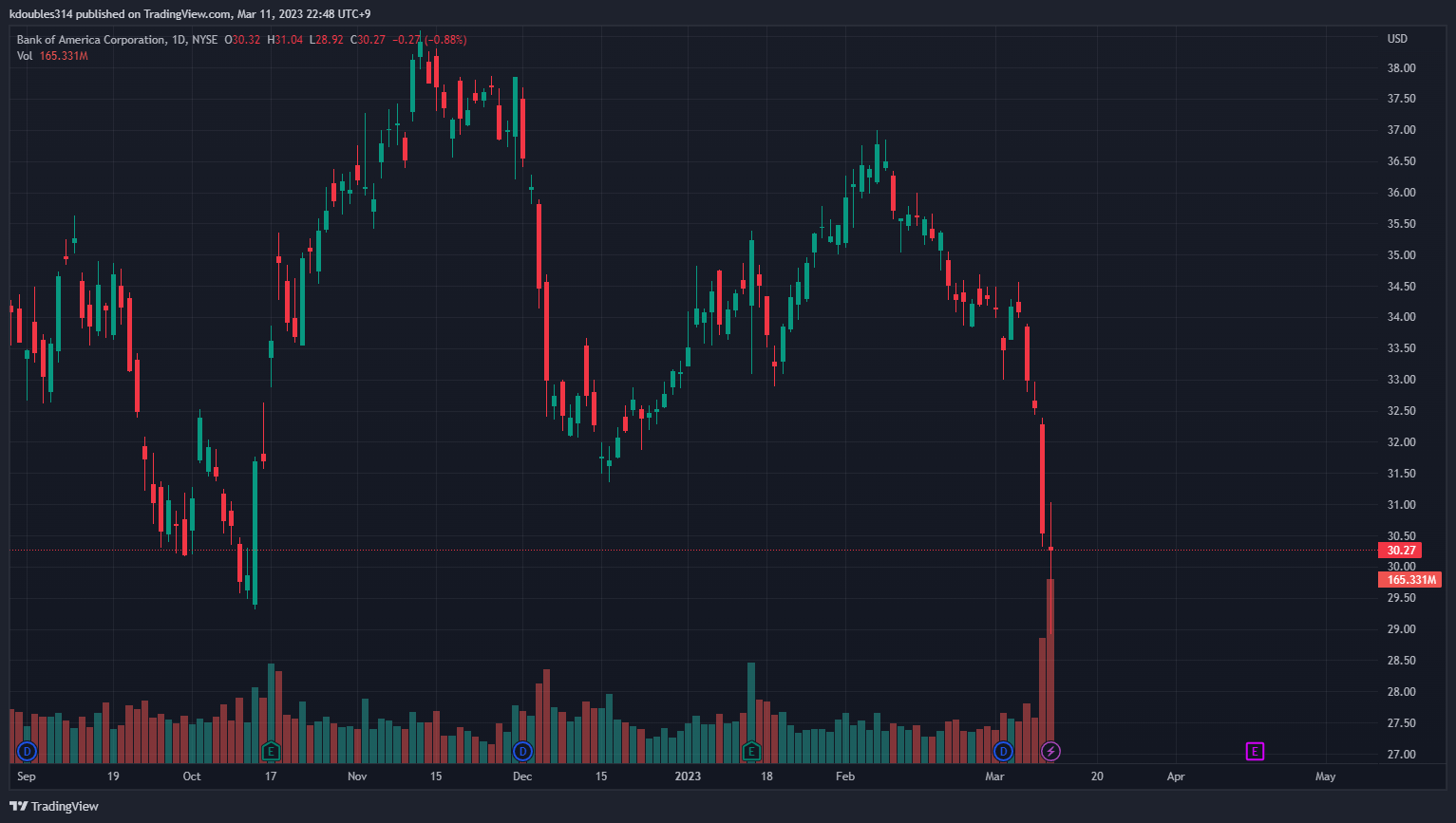1456x823 pixels.
Task: Click the 37.00 price axis label
Action: point(1401,130)
